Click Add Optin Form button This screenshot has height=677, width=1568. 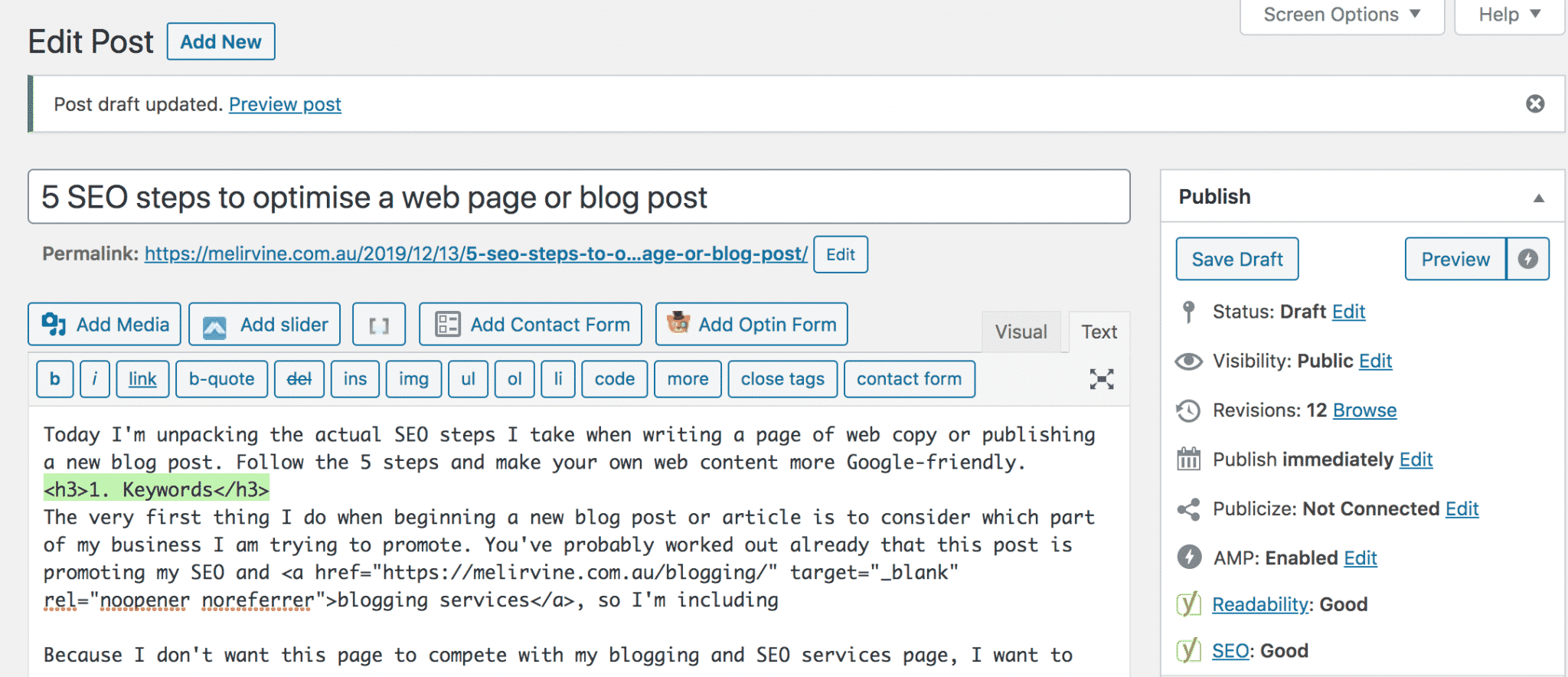click(751, 325)
